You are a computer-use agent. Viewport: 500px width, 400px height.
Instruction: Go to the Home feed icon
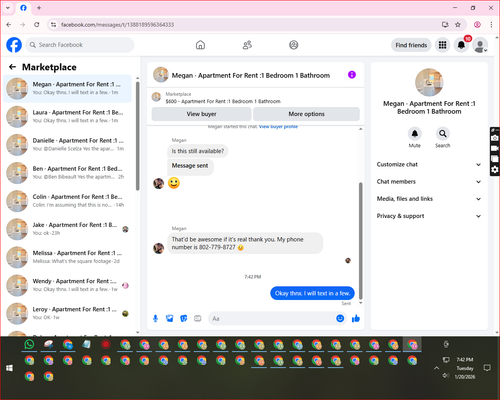click(x=200, y=45)
